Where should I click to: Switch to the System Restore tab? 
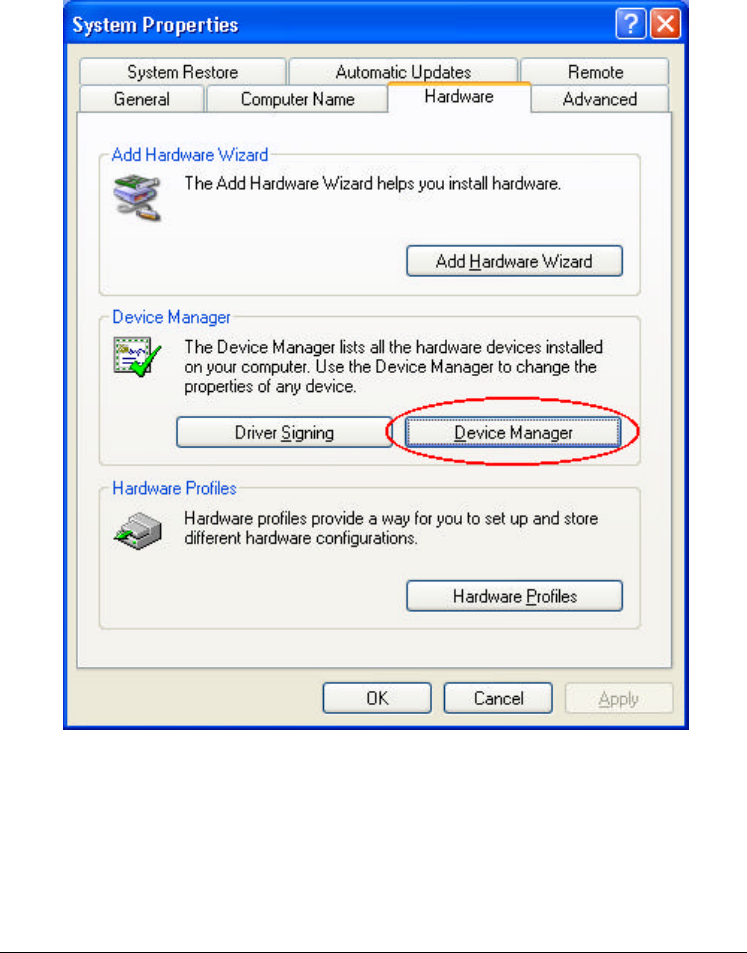click(182, 72)
